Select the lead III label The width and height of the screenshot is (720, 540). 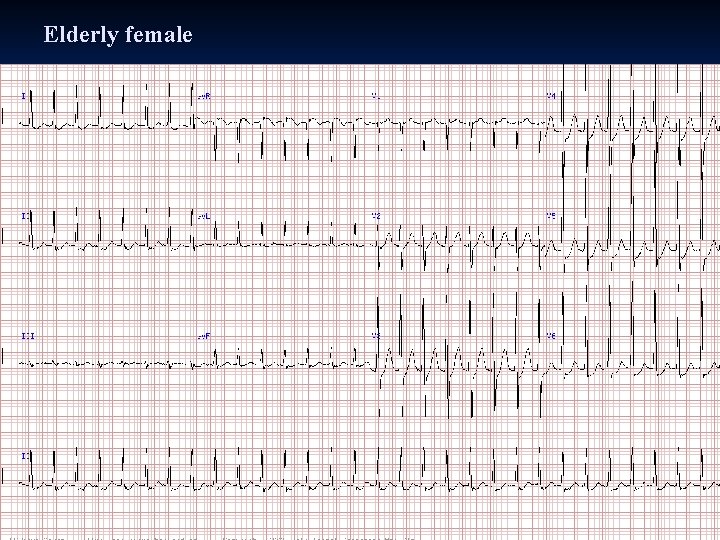pos(28,336)
